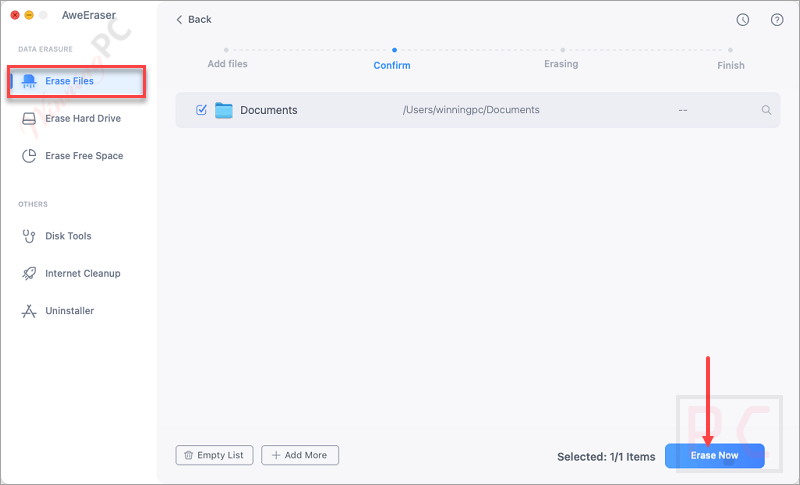Close the AweEraser window with red button

pos(15,15)
